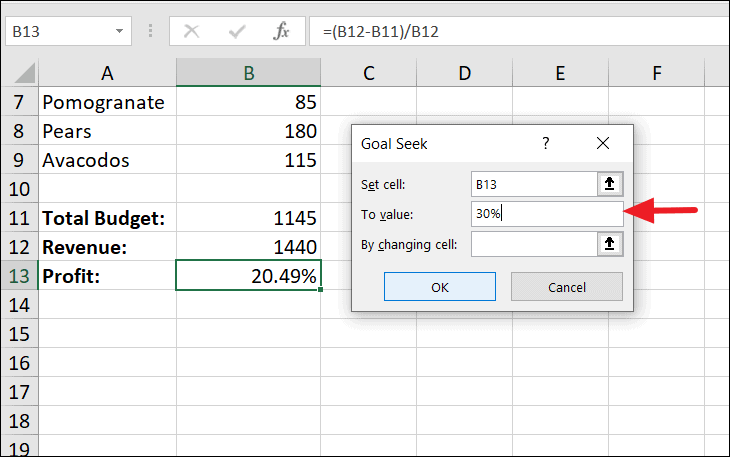Close the Goal Seek dialog
The width and height of the screenshot is (730, 457).
pyautogui.click(x=603, y=143)
